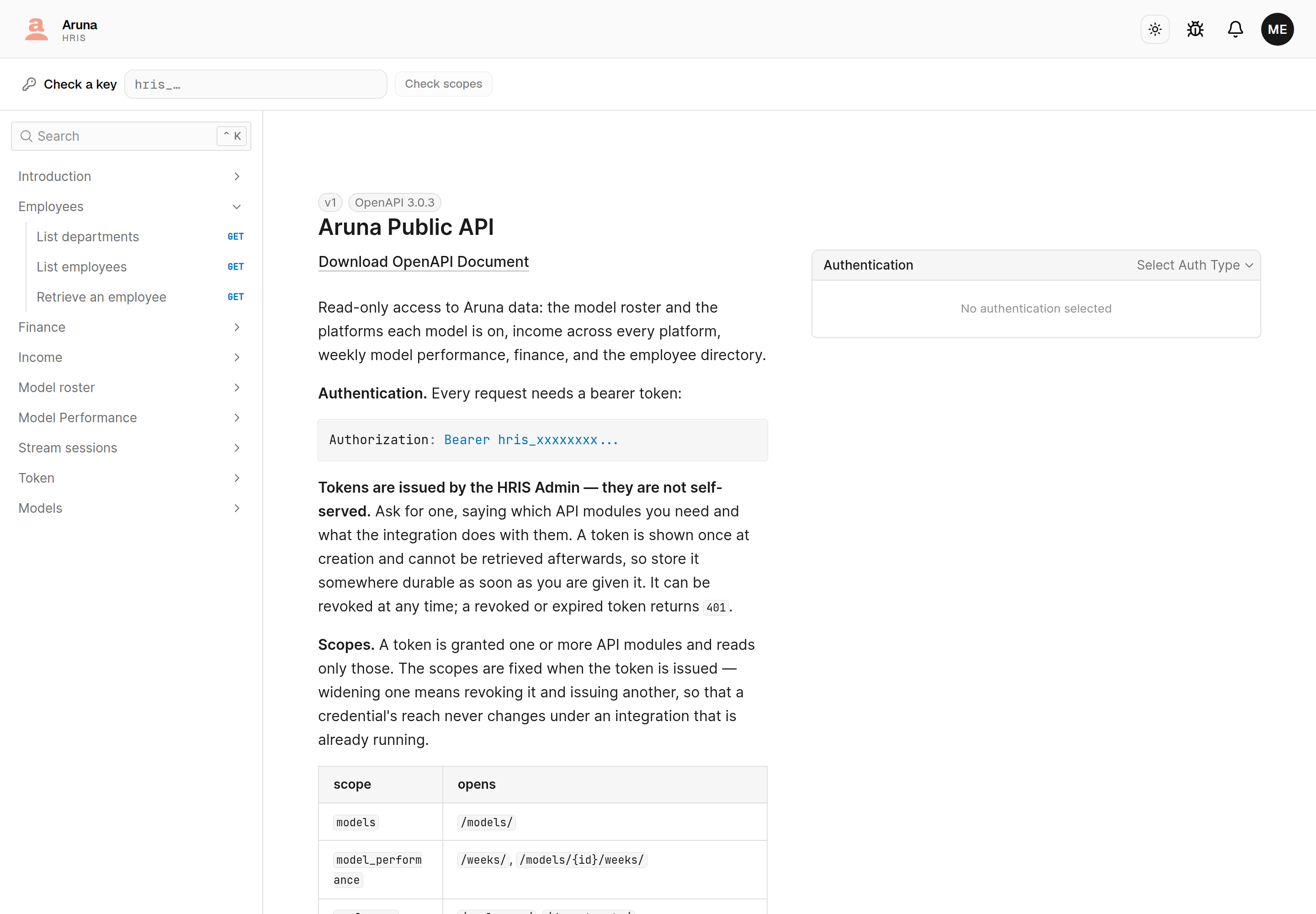
Task: Focus the hris_ key input field
Action: pyautogui.click(x=255, y=84)
